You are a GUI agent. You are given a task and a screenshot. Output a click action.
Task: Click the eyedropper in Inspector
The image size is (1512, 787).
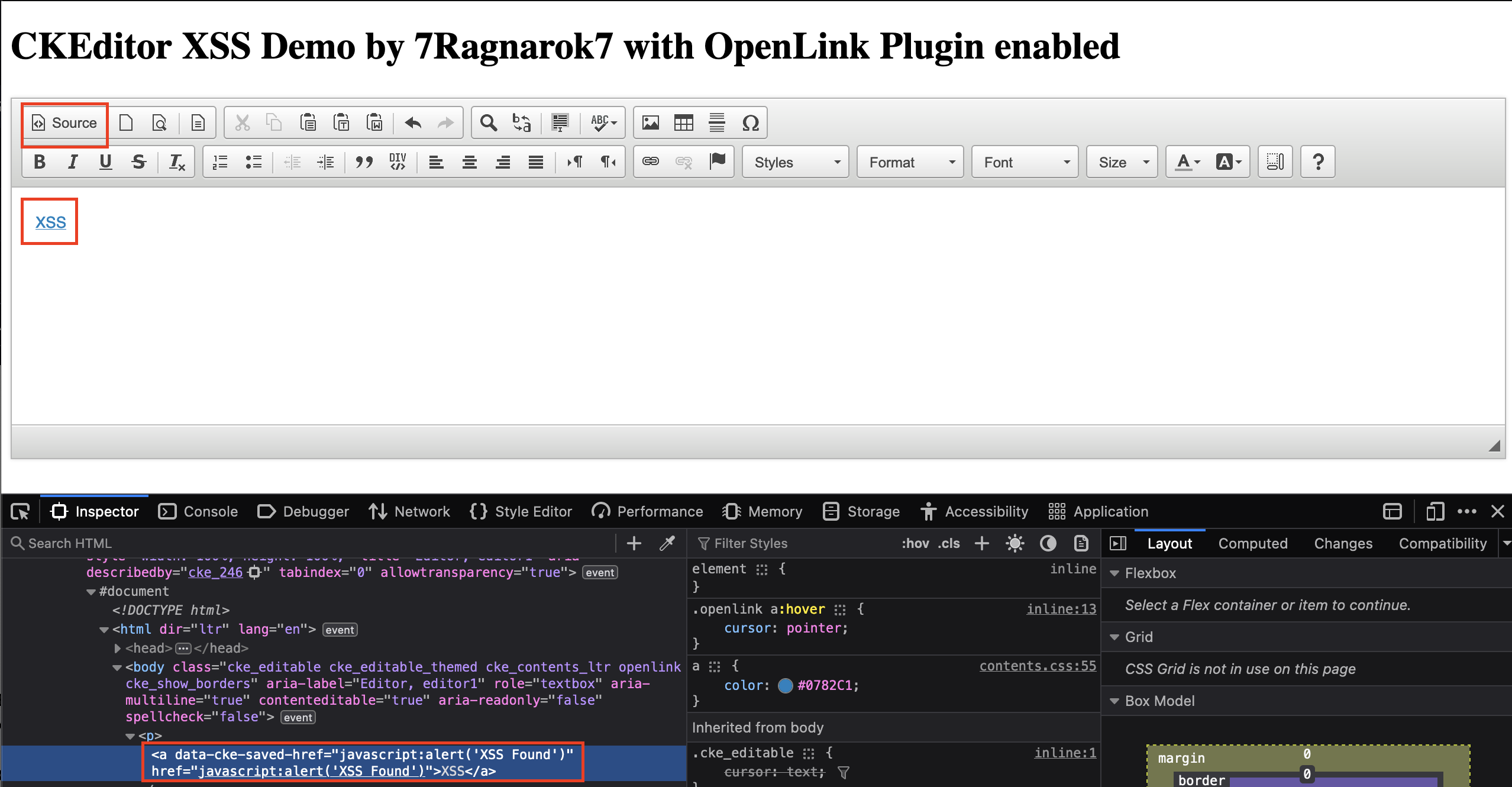(667, 543)
